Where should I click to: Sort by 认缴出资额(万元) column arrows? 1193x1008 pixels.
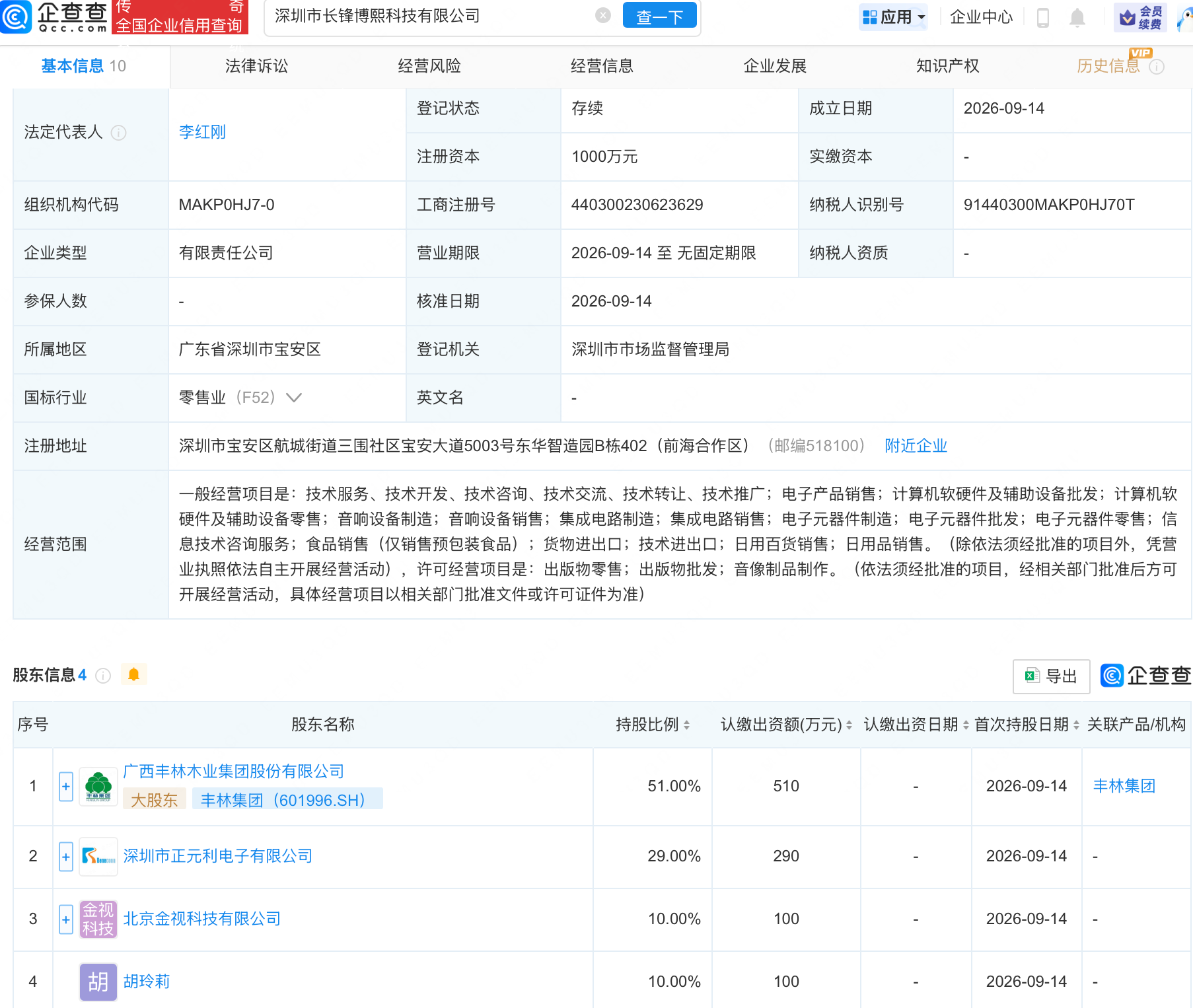(x=849, y=725)
